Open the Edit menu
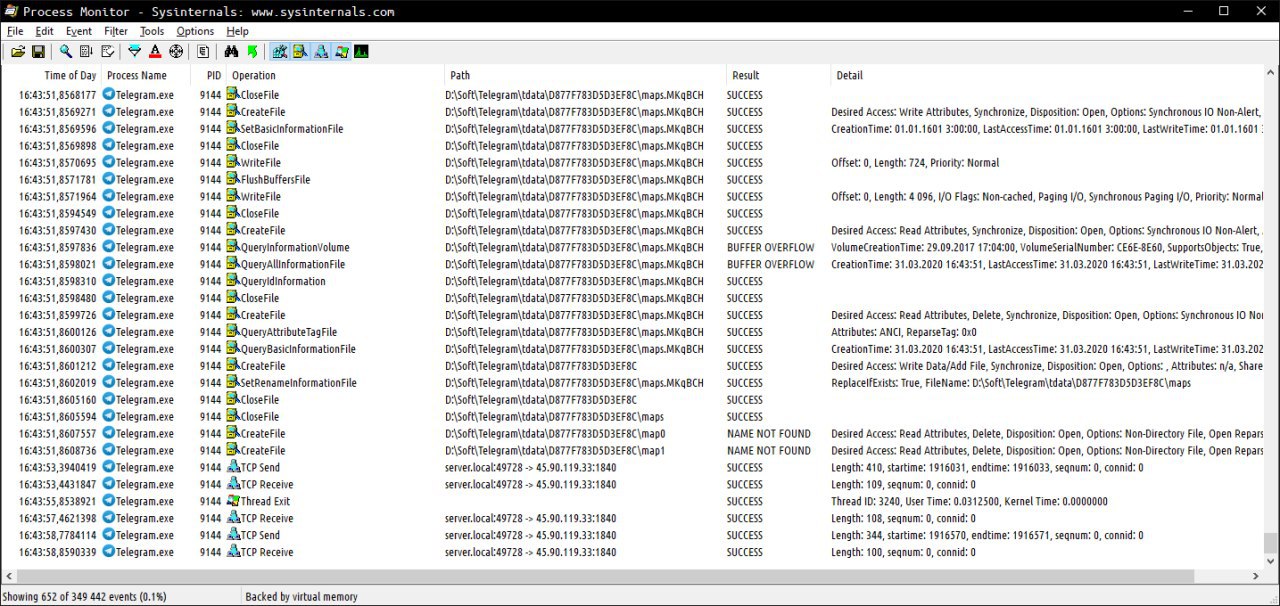This screenshot has height=606, width=1280. click(x=44, y=31)
